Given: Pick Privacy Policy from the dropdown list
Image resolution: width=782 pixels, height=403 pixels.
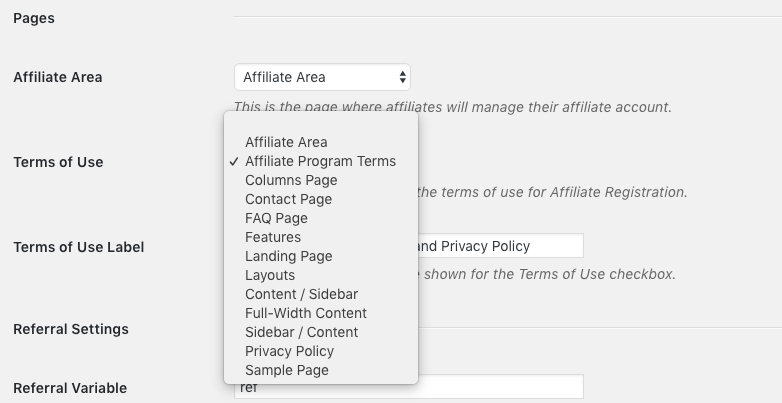Looking at the screenshot, I should (289, 351).
